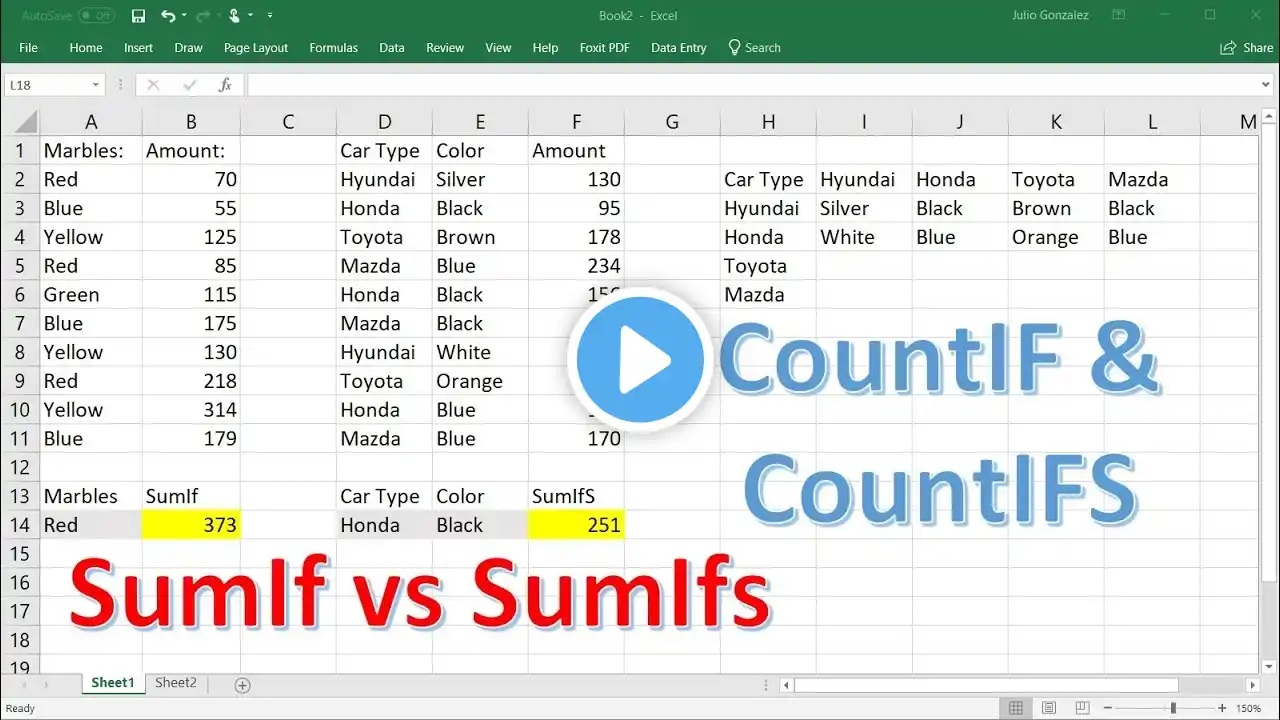Click into the formula bar input
The width and height of the screenshot is (1280, 720).
tap(751, 85)
